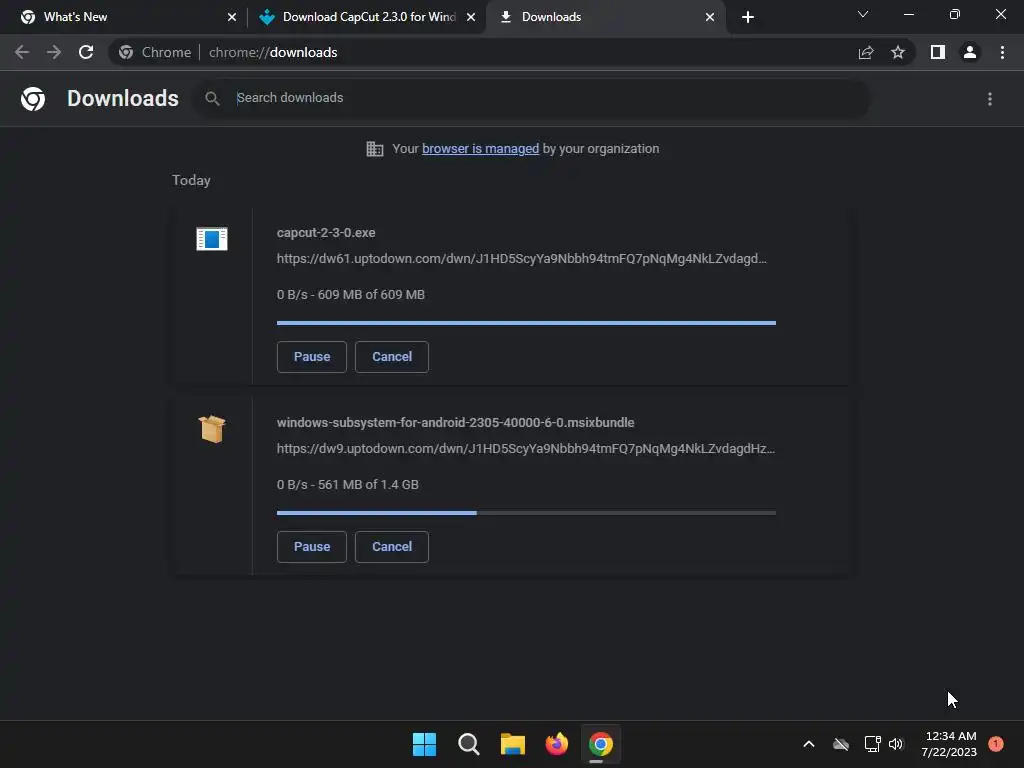Open the Chrome side panel
This screenshot has height=768, width=1024.
[938, 52]
